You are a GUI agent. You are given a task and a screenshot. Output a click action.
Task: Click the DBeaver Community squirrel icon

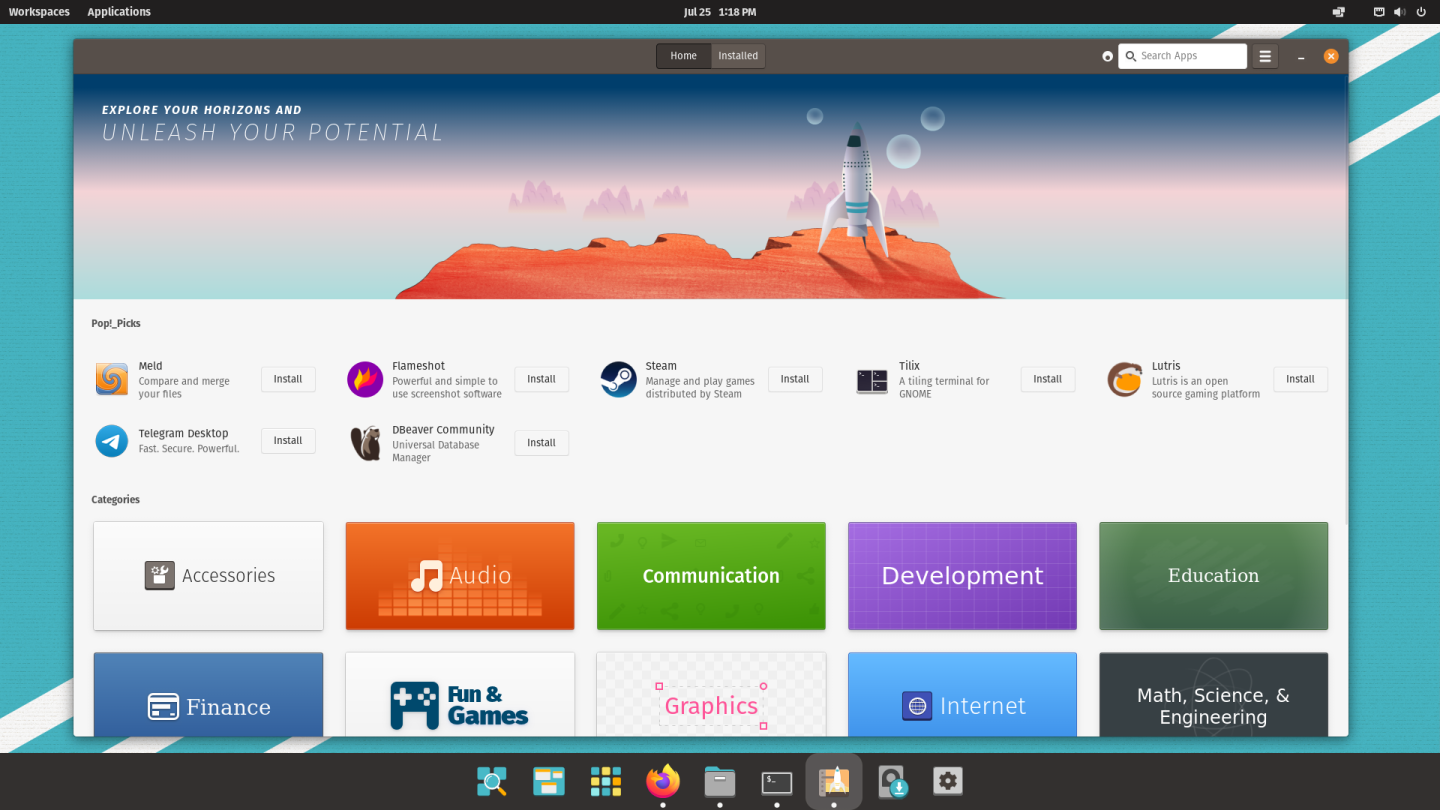(x=364, y=443)
